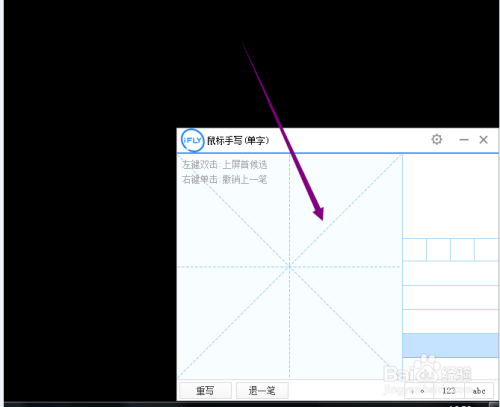The image size is (500, 407).
Task: Switch to abc letter input mode
Action: tap(479, 391)
